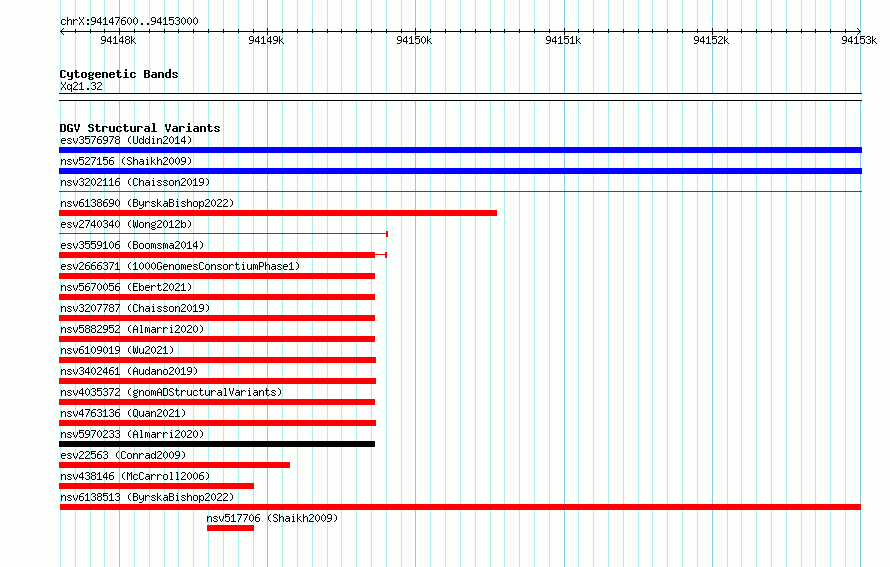890x567 pixels.
Task: Select the nsv3402461 (Audano2019) label
Action: [x=129, y=371]
